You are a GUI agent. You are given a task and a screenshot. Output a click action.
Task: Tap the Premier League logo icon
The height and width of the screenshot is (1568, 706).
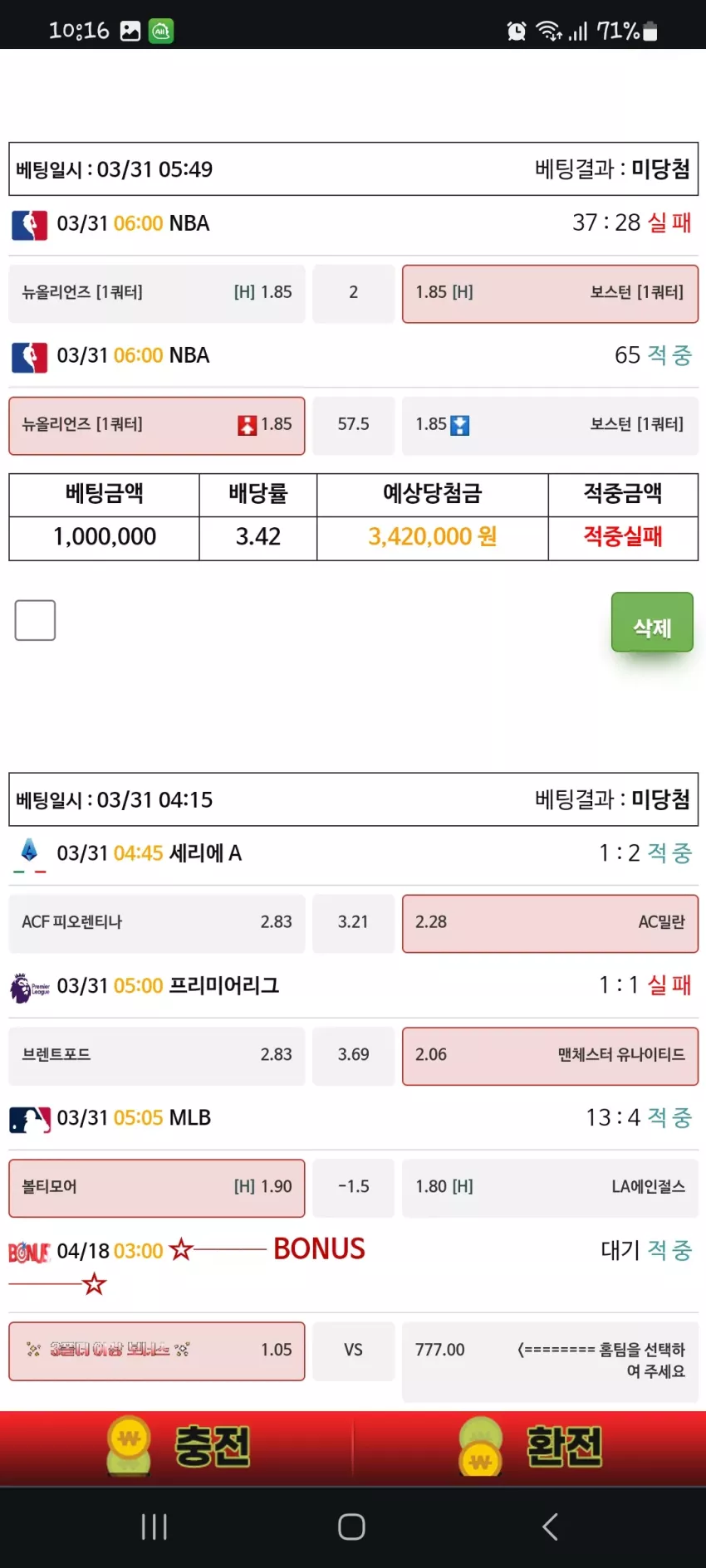[x=30, y=987]
